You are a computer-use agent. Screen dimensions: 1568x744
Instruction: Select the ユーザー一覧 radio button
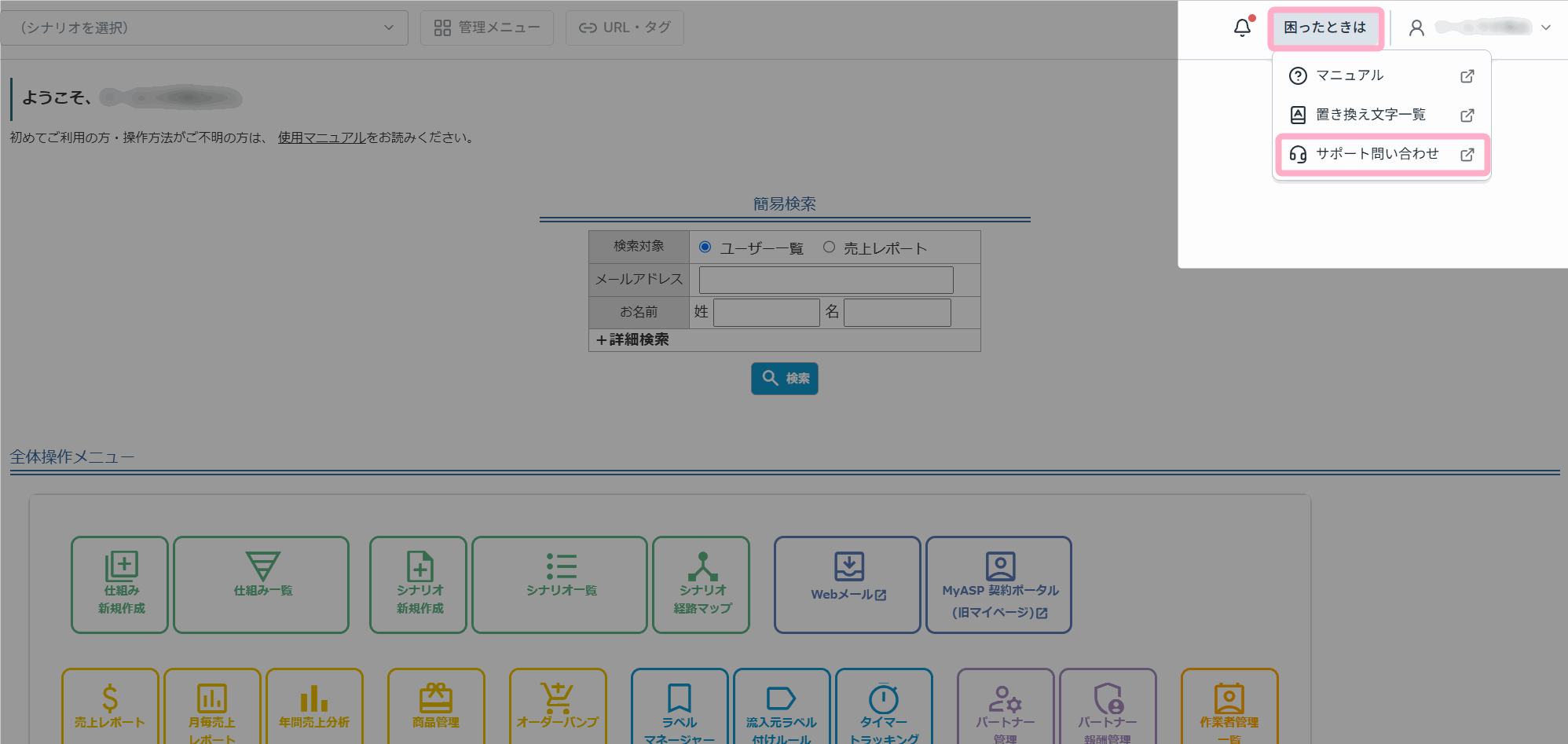tap(705, 247)
